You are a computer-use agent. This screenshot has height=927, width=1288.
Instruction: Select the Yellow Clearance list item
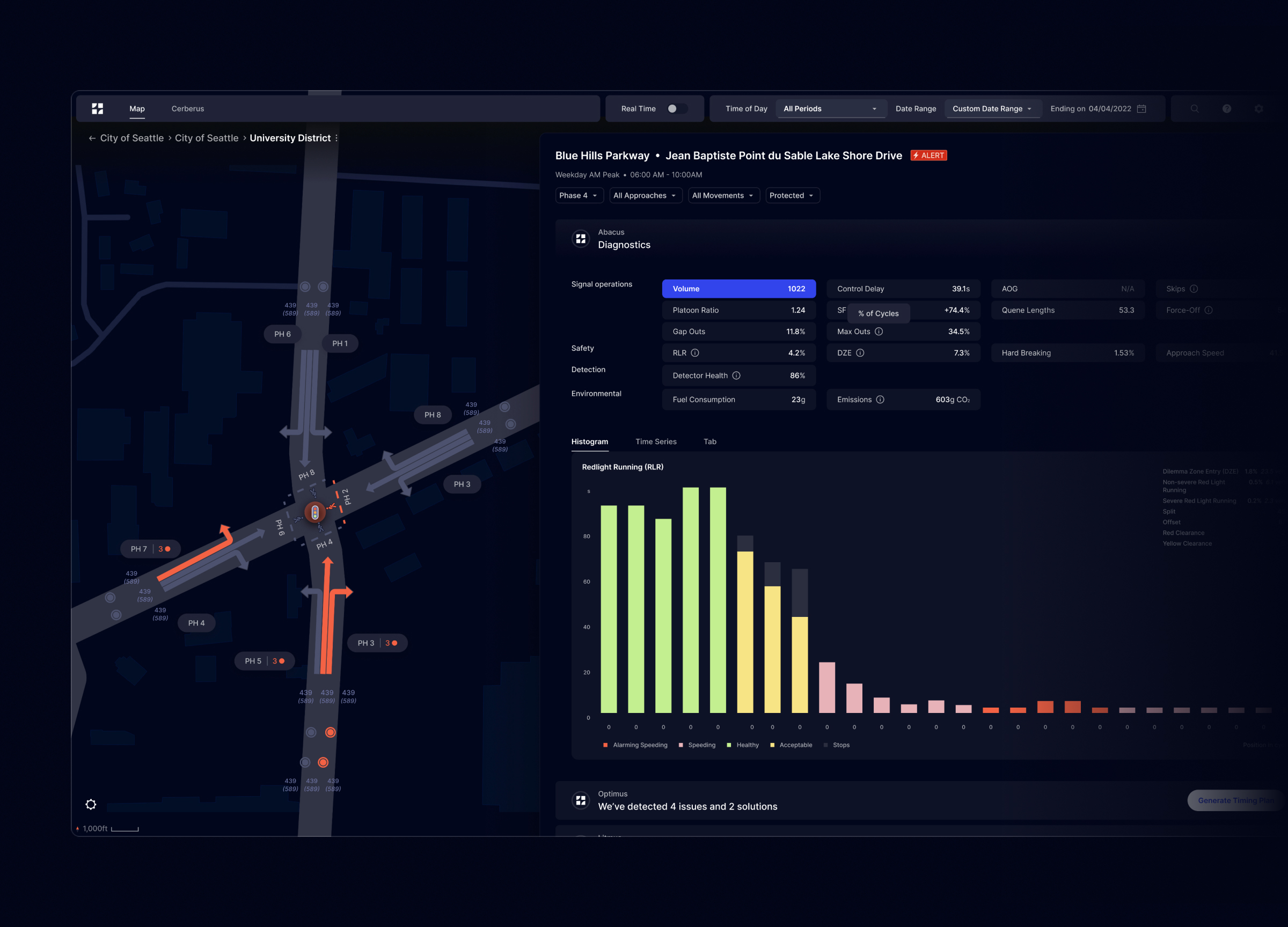coord(1187,544)
